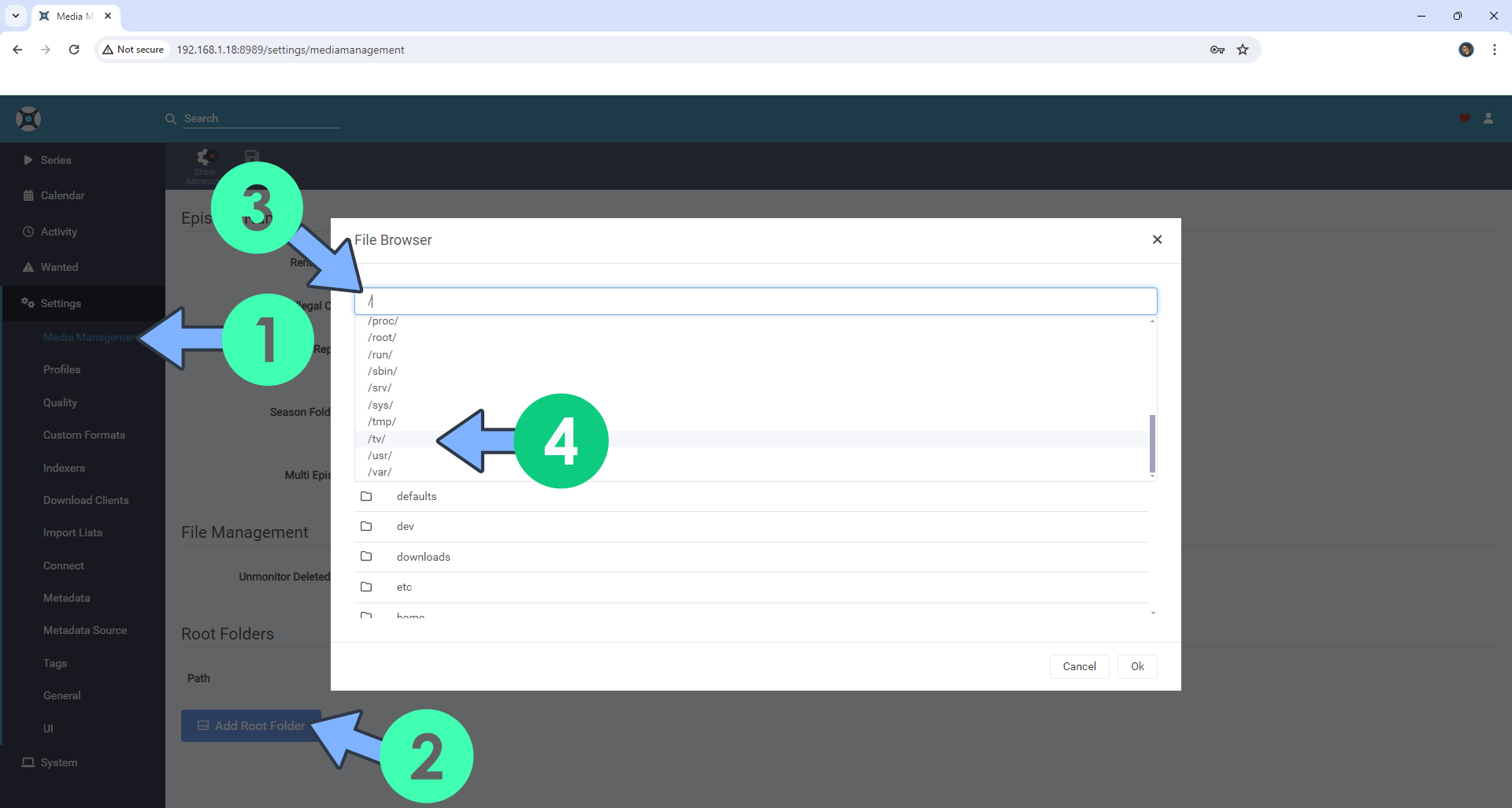Click the path input field in File Browser
Screen dimensions: 1512x808
[755, 301]
